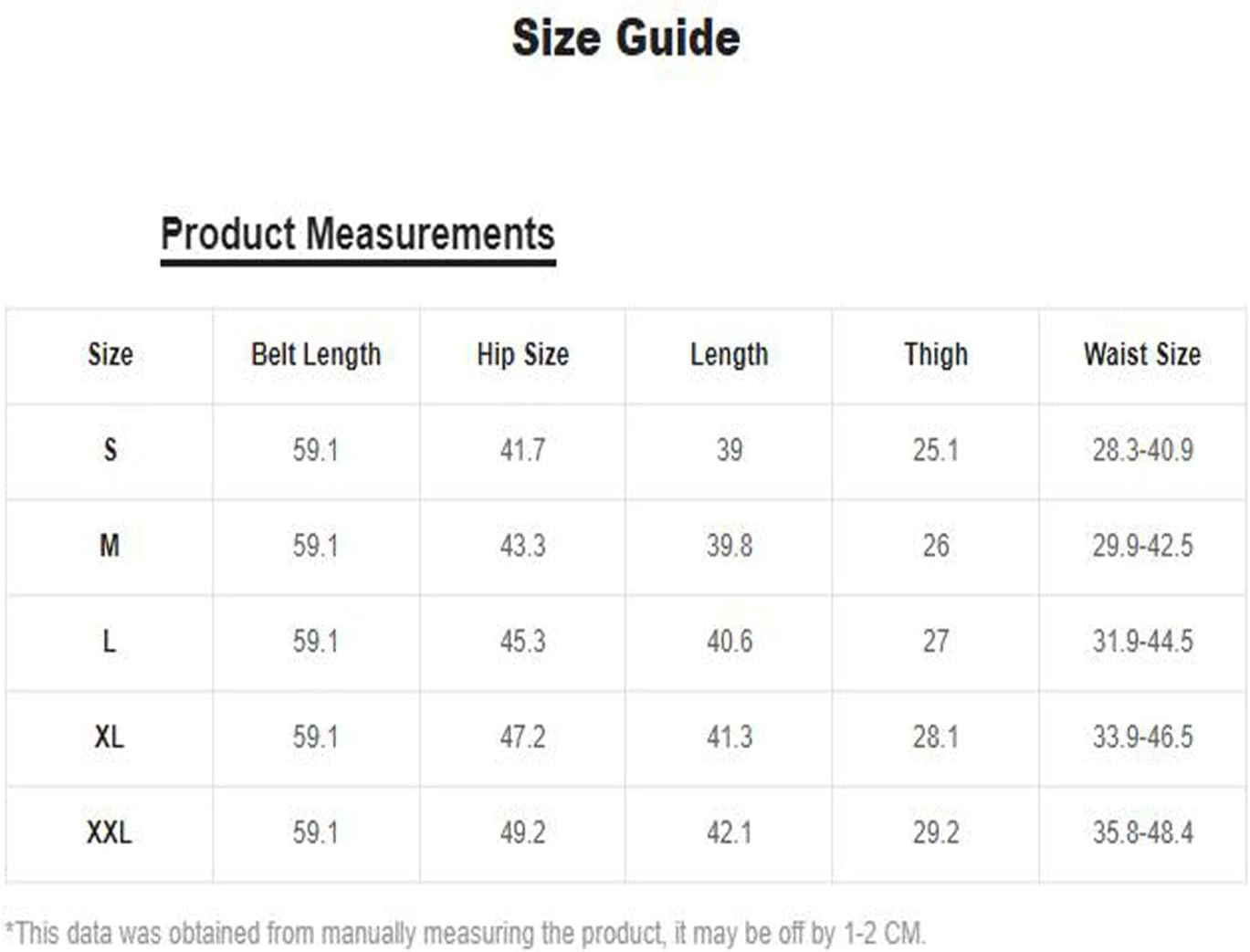1250x952 pixels.
Task: Click the Hip Size column header
Action: pos(522,354)
